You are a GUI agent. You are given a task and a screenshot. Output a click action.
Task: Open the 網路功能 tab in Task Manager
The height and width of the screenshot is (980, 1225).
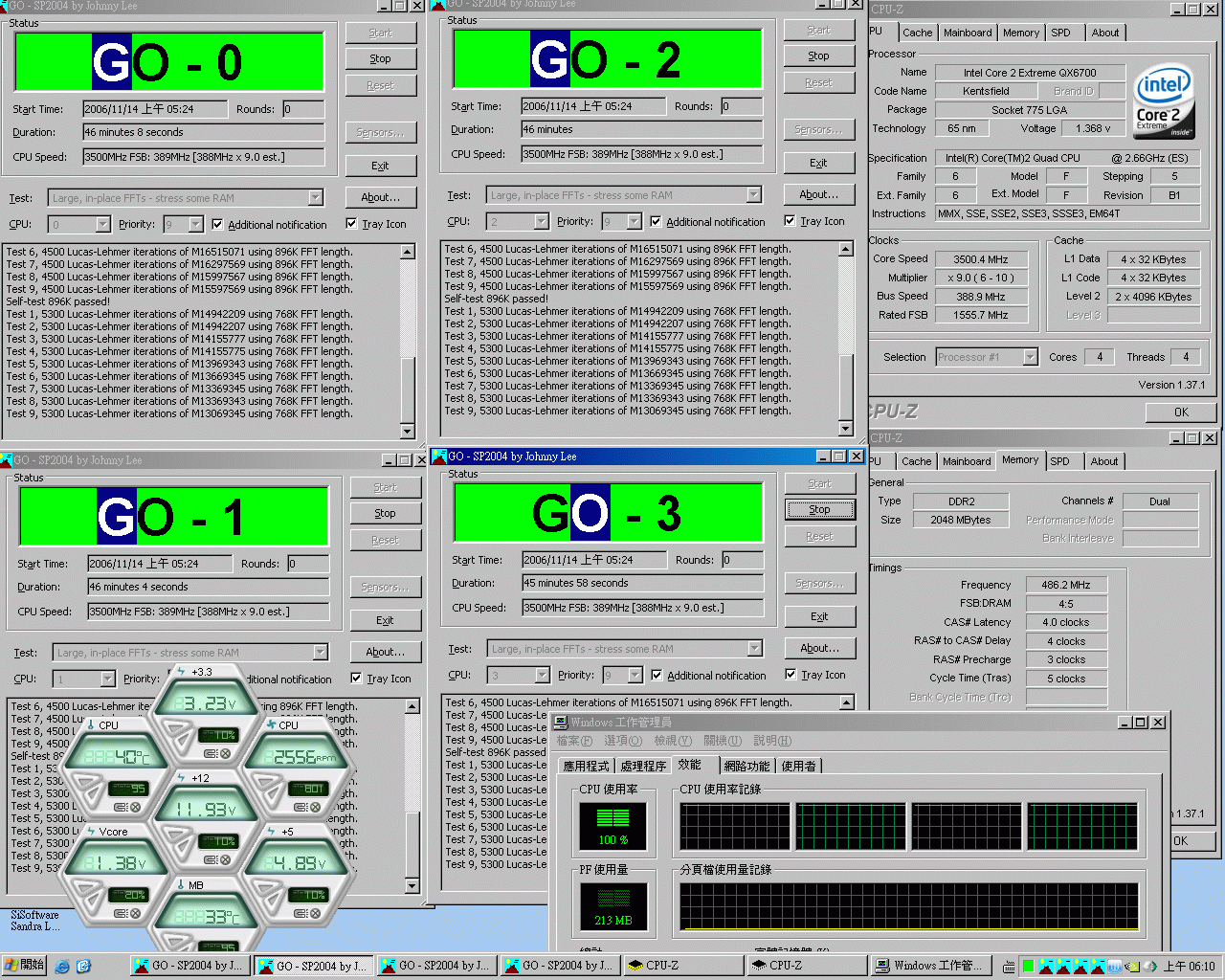click(x=746, y=766)
